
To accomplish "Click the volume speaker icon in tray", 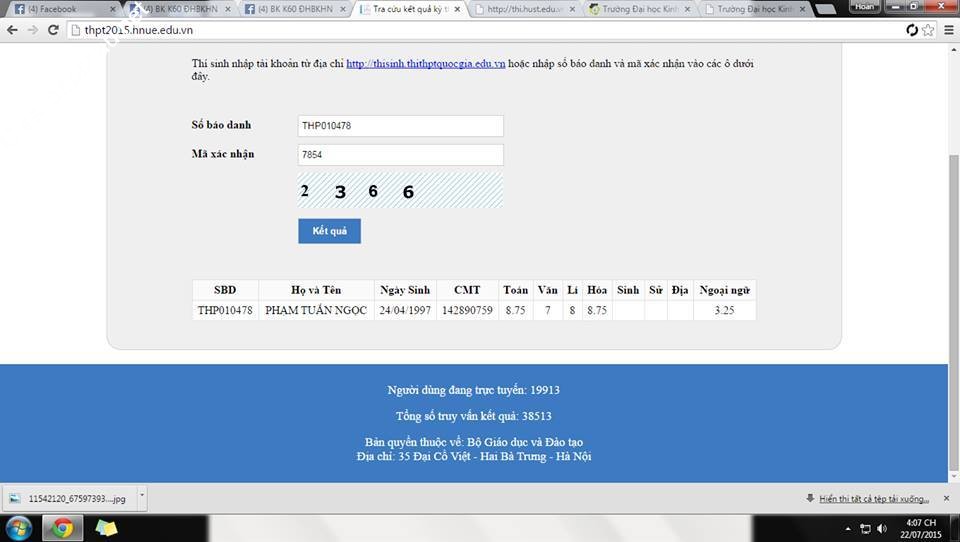I will [882, 528].
